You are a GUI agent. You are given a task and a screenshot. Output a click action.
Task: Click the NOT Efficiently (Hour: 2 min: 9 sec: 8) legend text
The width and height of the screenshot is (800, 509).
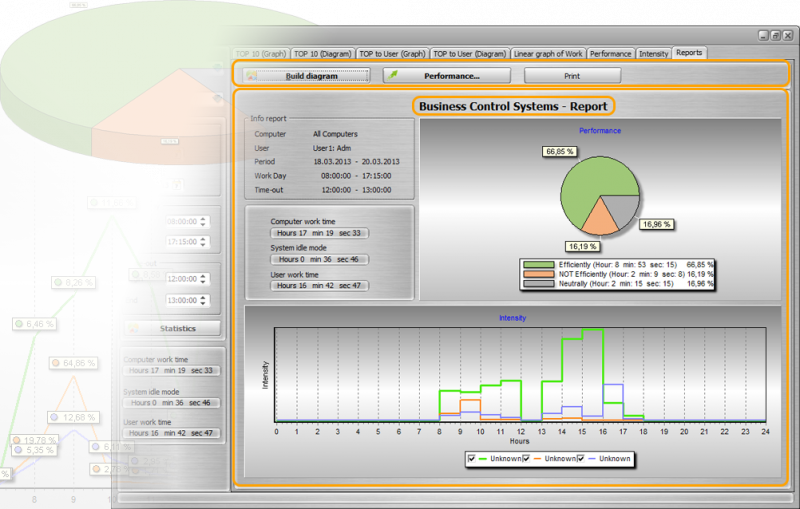621,274
